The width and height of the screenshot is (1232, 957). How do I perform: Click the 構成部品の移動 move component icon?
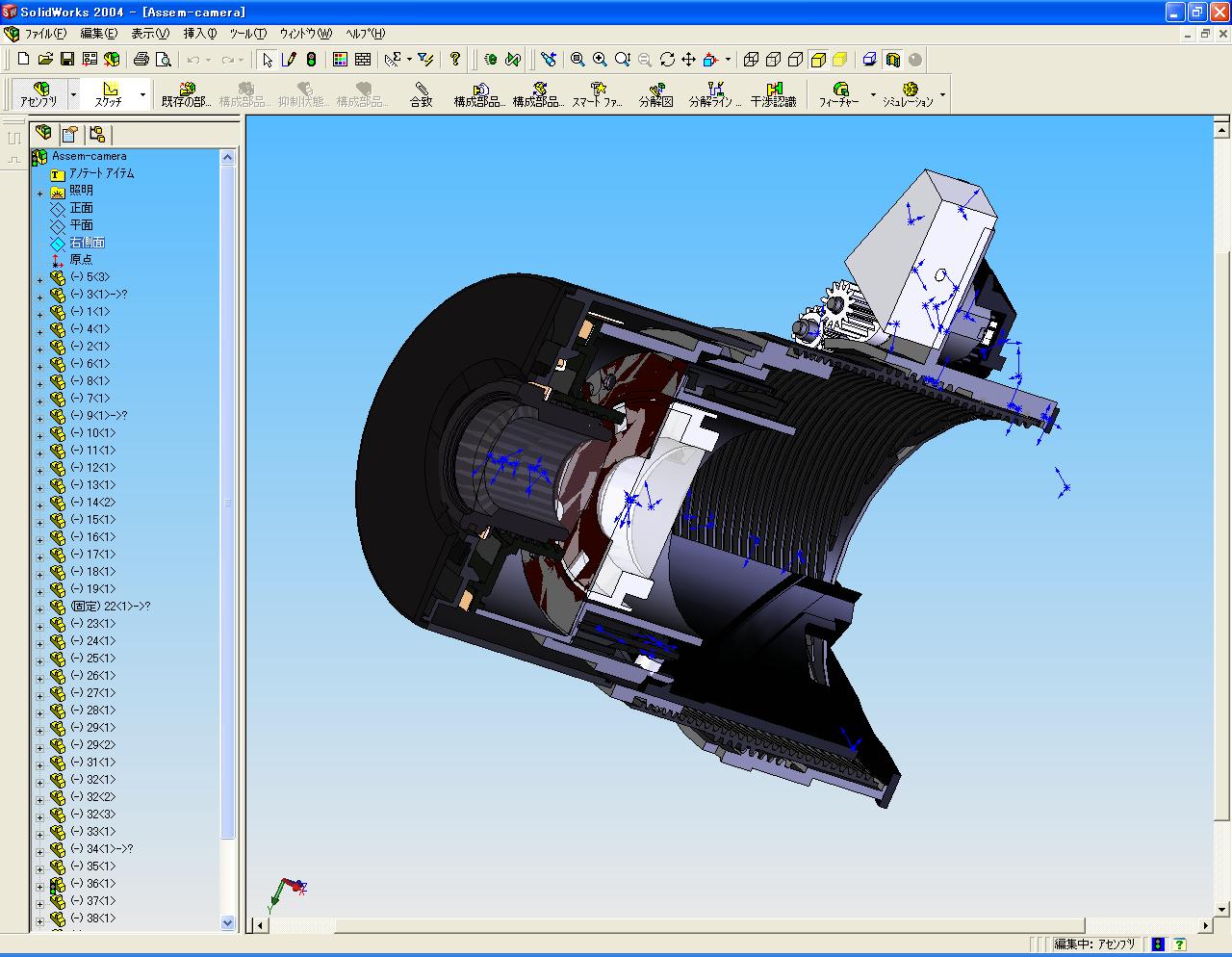(x=479, y=94)
